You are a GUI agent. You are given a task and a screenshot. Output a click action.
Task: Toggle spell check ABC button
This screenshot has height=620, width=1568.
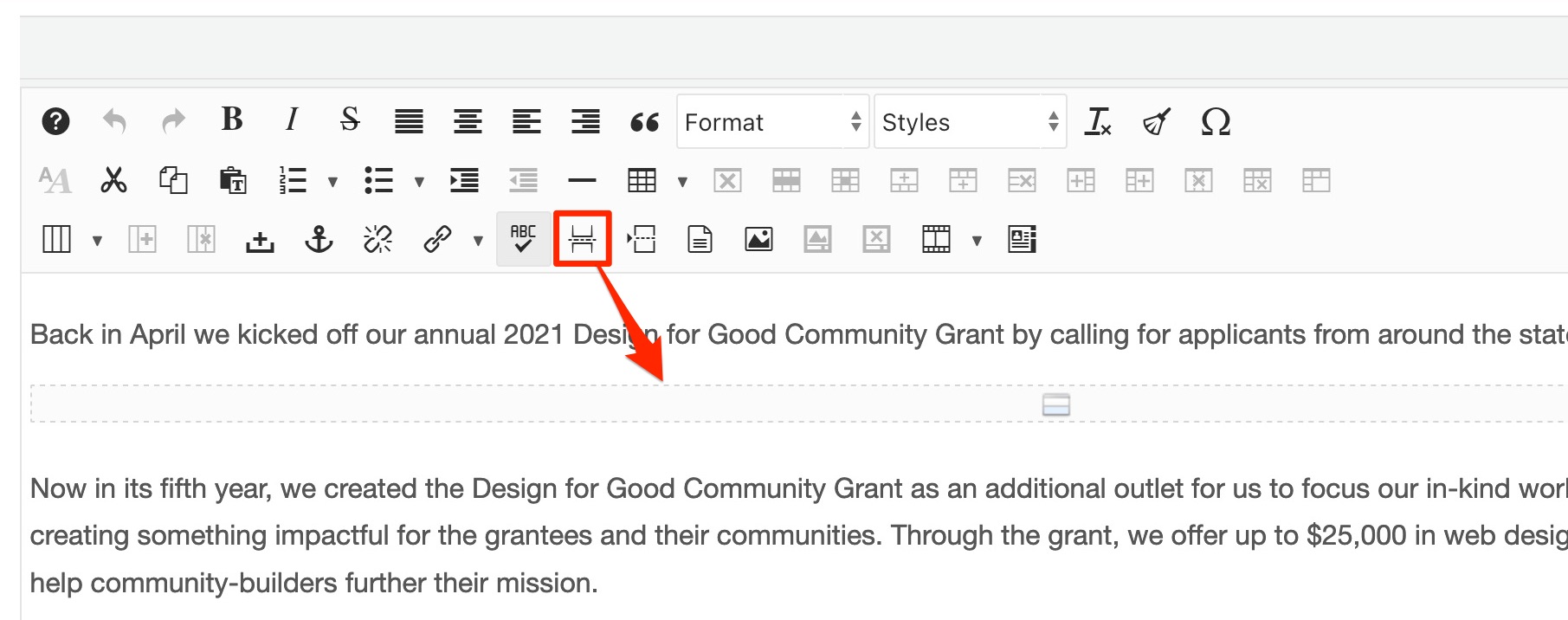tap(523, 239)
